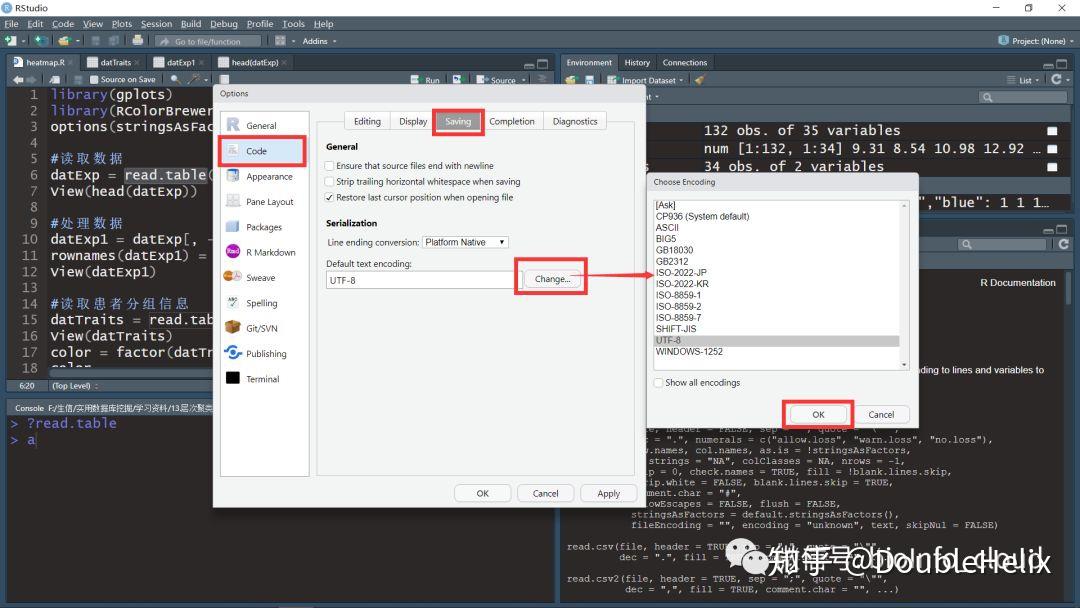Print the current source file

point(138,40)
